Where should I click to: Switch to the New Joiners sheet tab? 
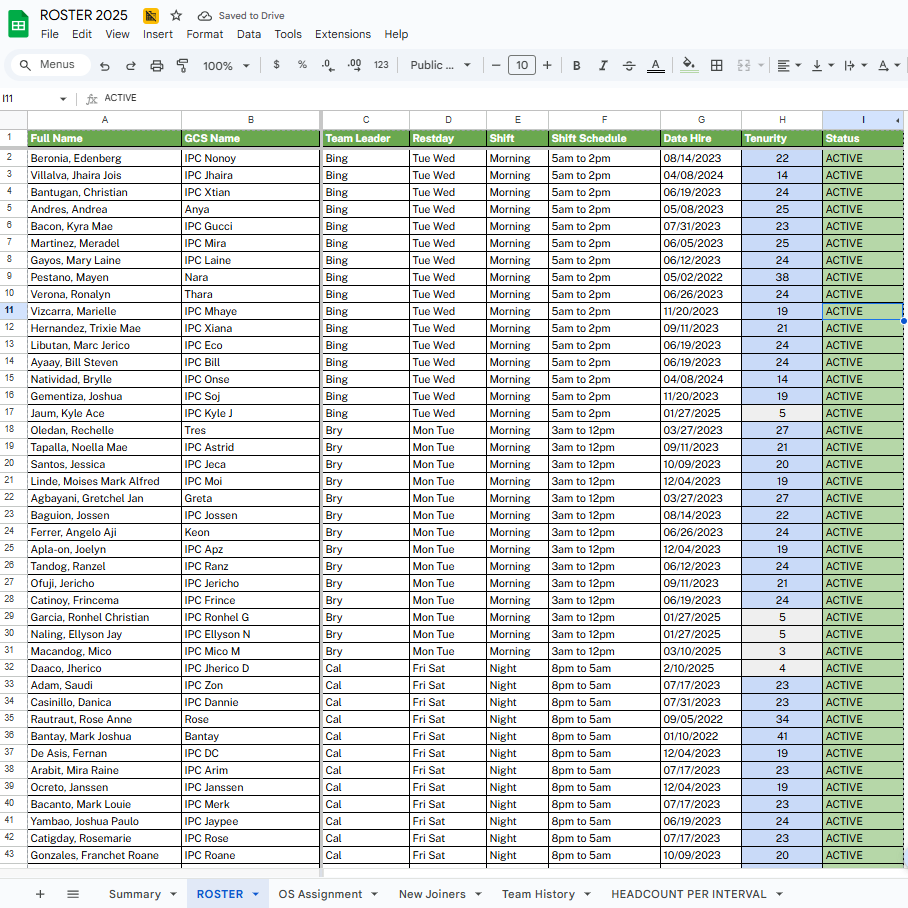tap(432, 894)
